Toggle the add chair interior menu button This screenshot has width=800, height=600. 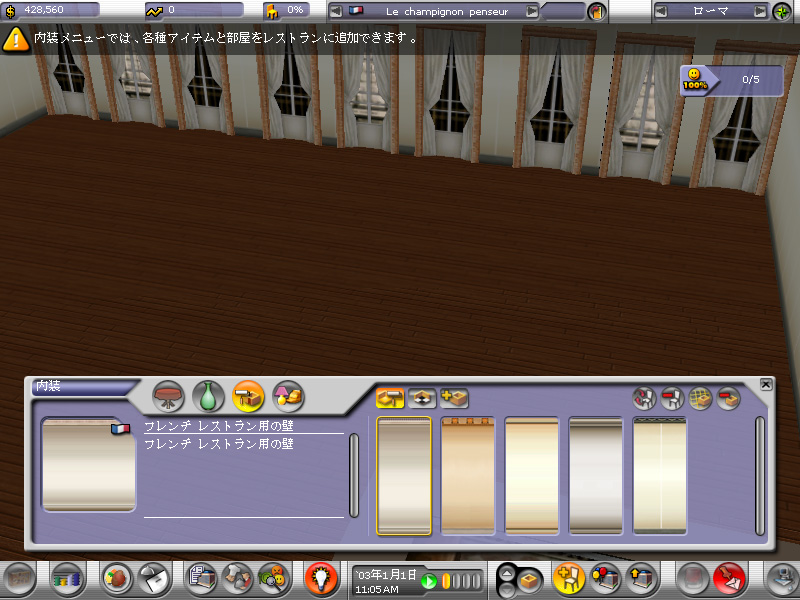568,579
